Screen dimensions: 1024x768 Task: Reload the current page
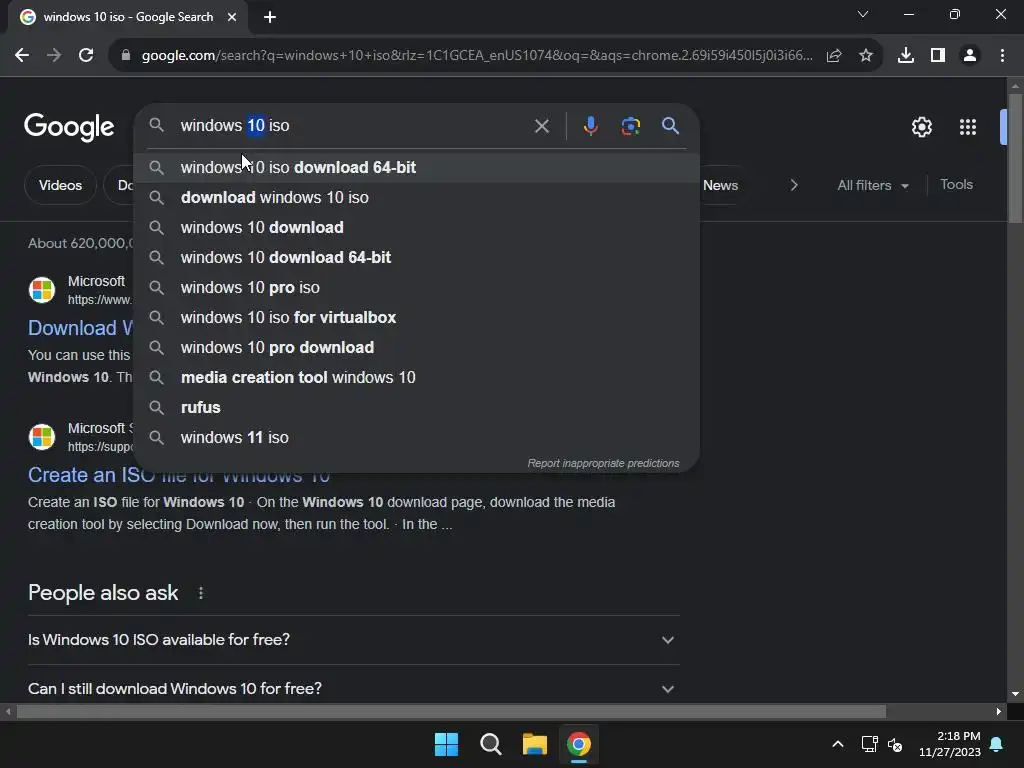click(86, 56)
